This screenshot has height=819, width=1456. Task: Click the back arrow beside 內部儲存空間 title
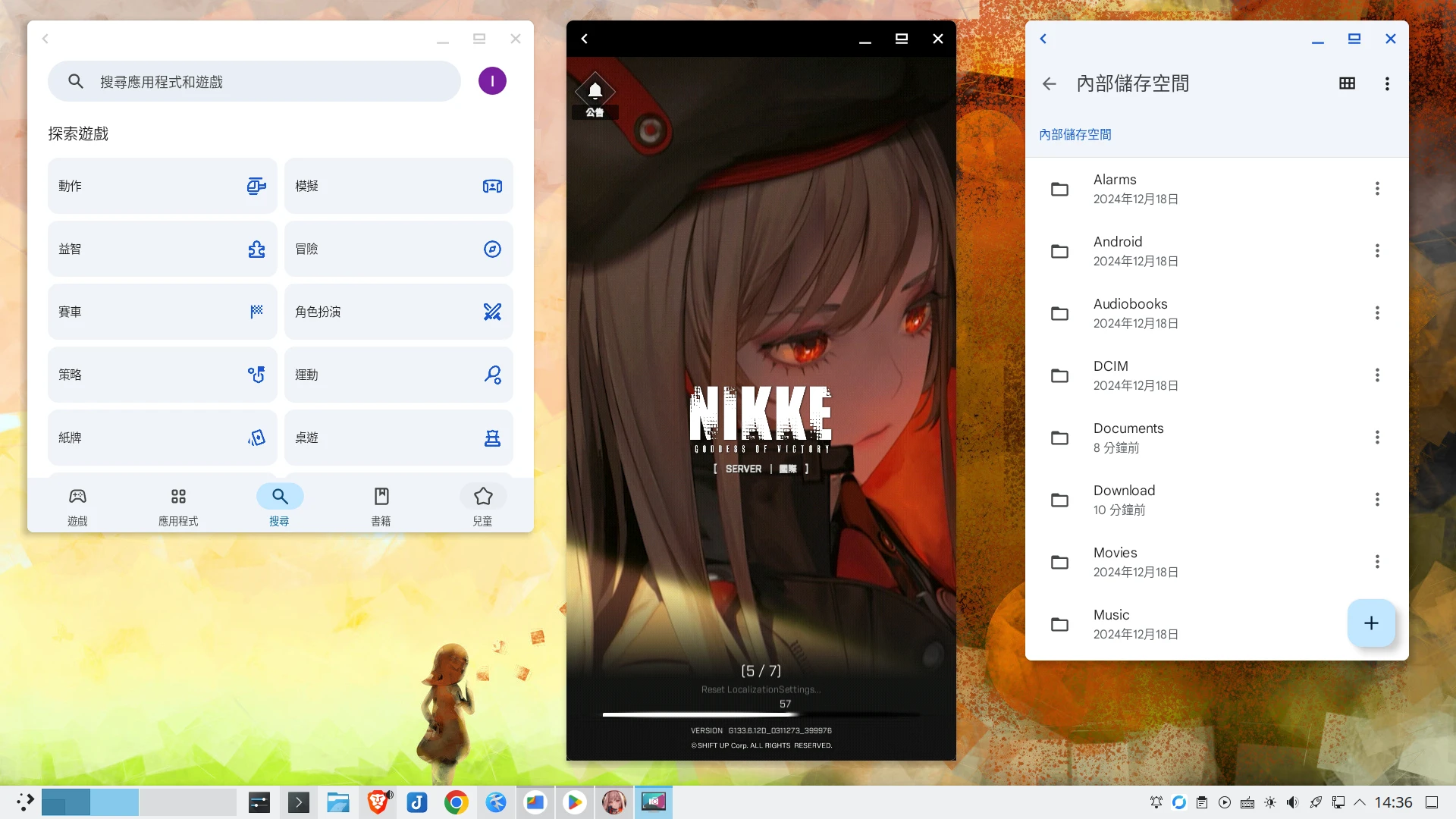pyautogui.click(x=1049, y=84)
